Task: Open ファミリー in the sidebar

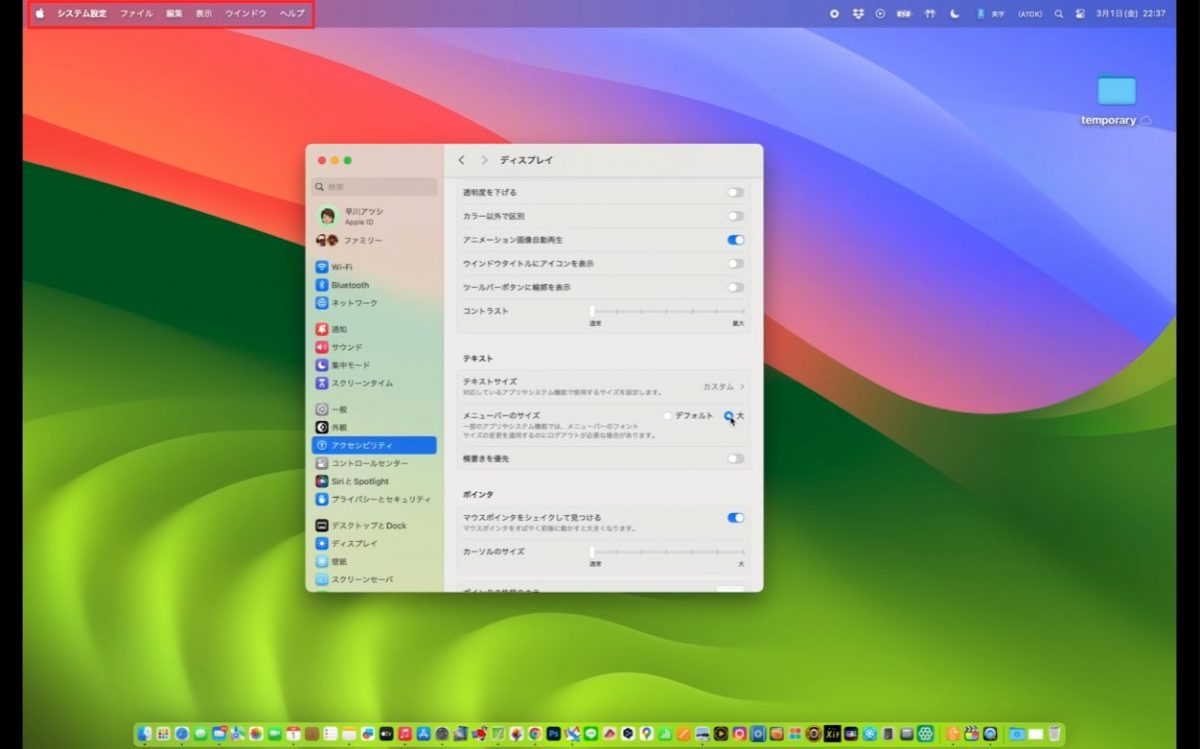Action: (374, 241)
